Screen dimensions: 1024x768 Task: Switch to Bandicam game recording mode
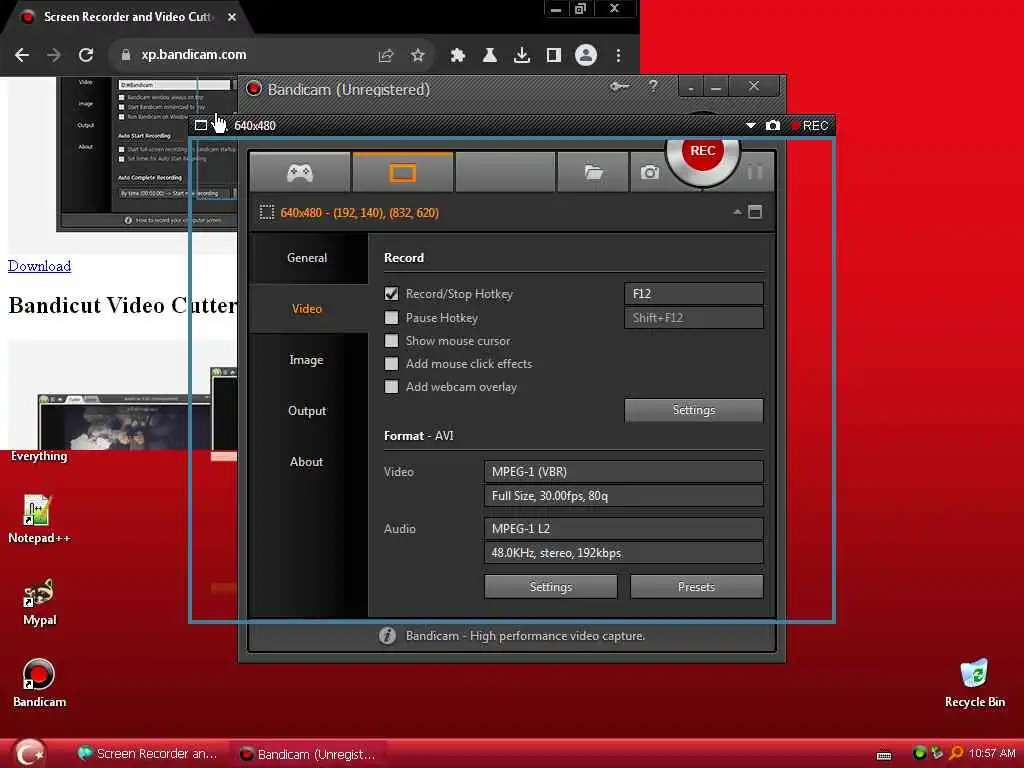pyautogui.click(x=300, y=172)
